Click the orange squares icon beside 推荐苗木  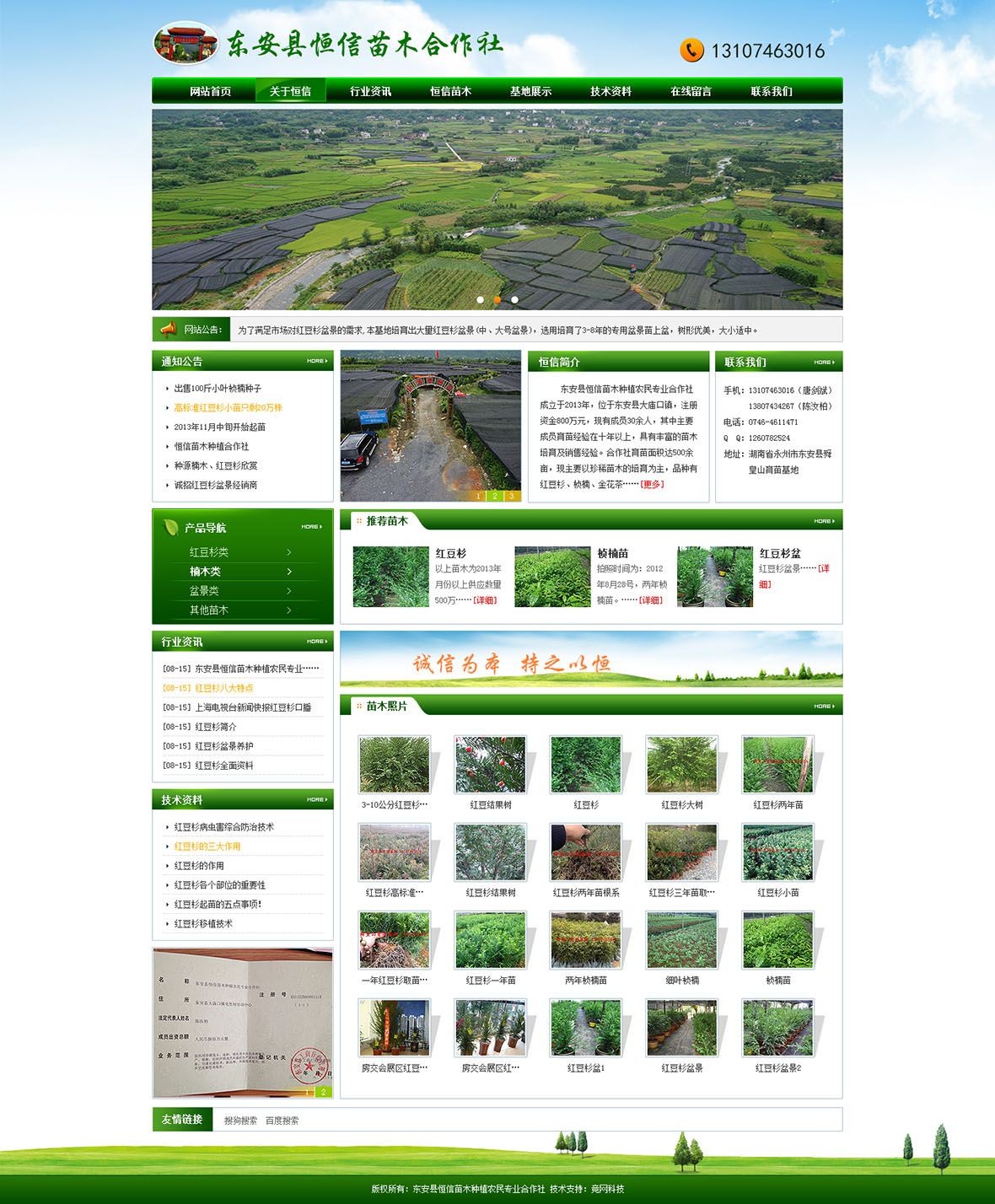[x=358, y=520]
